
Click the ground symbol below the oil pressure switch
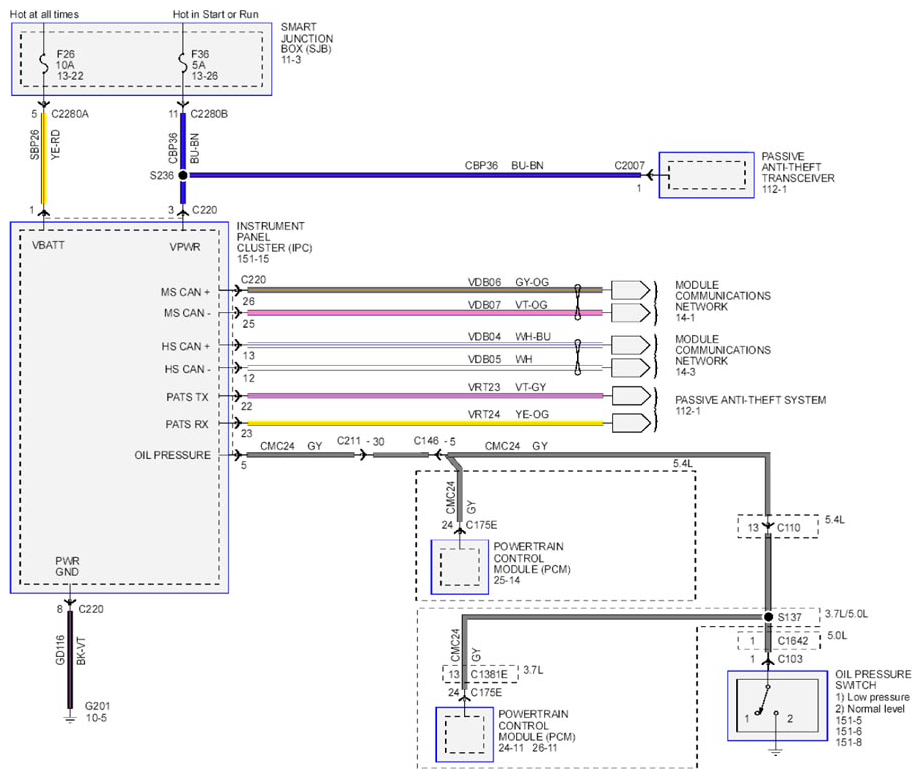775,752
